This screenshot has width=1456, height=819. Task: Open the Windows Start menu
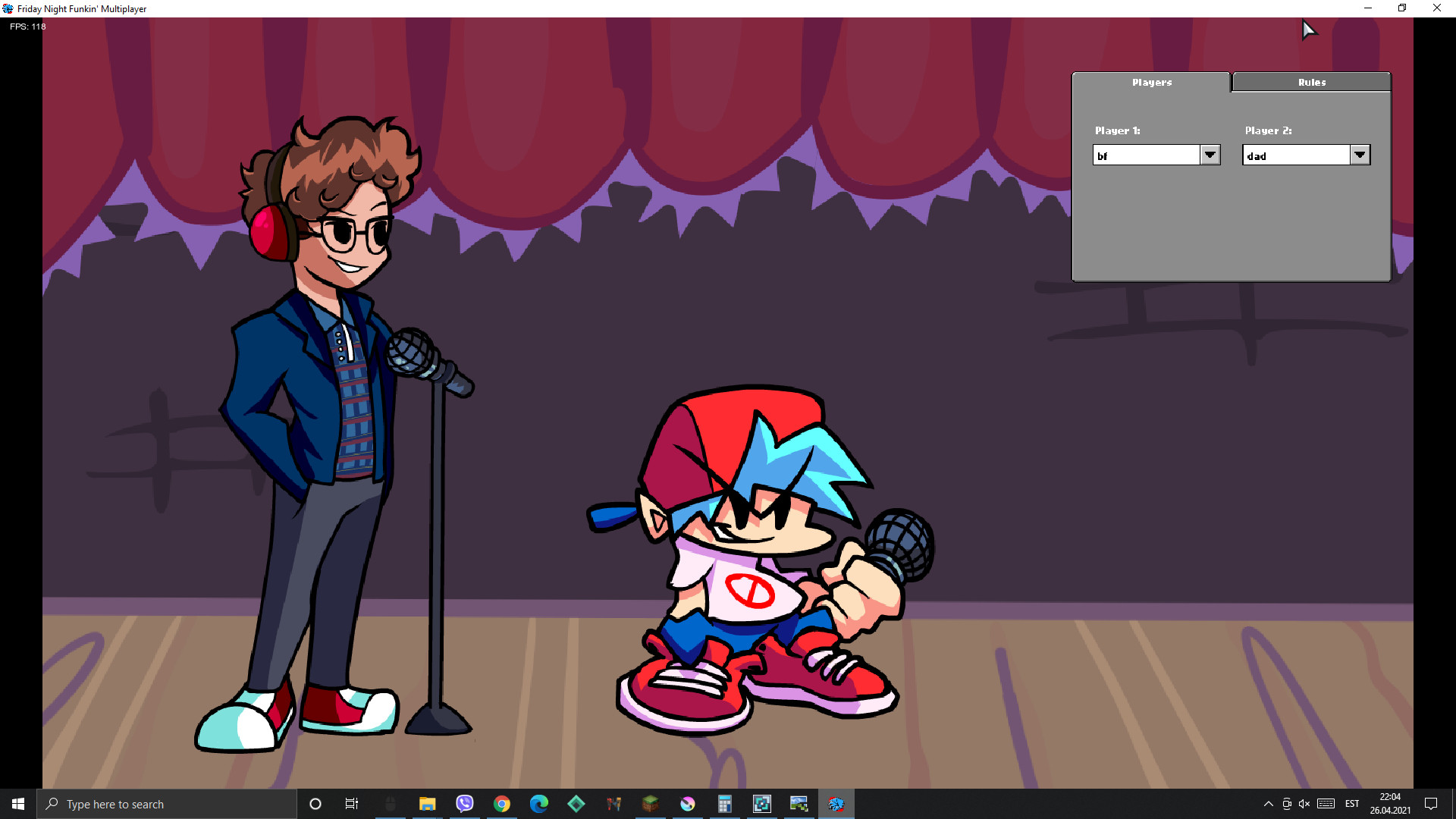click(x=18, y=804)
